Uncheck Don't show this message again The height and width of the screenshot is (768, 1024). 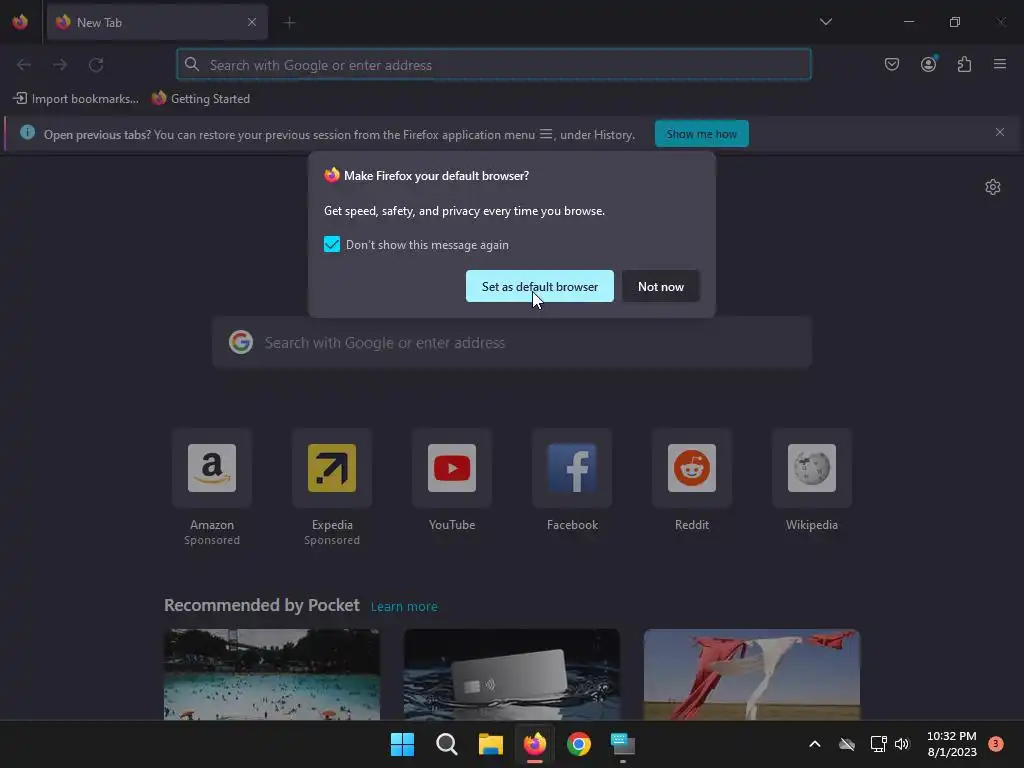332,244
